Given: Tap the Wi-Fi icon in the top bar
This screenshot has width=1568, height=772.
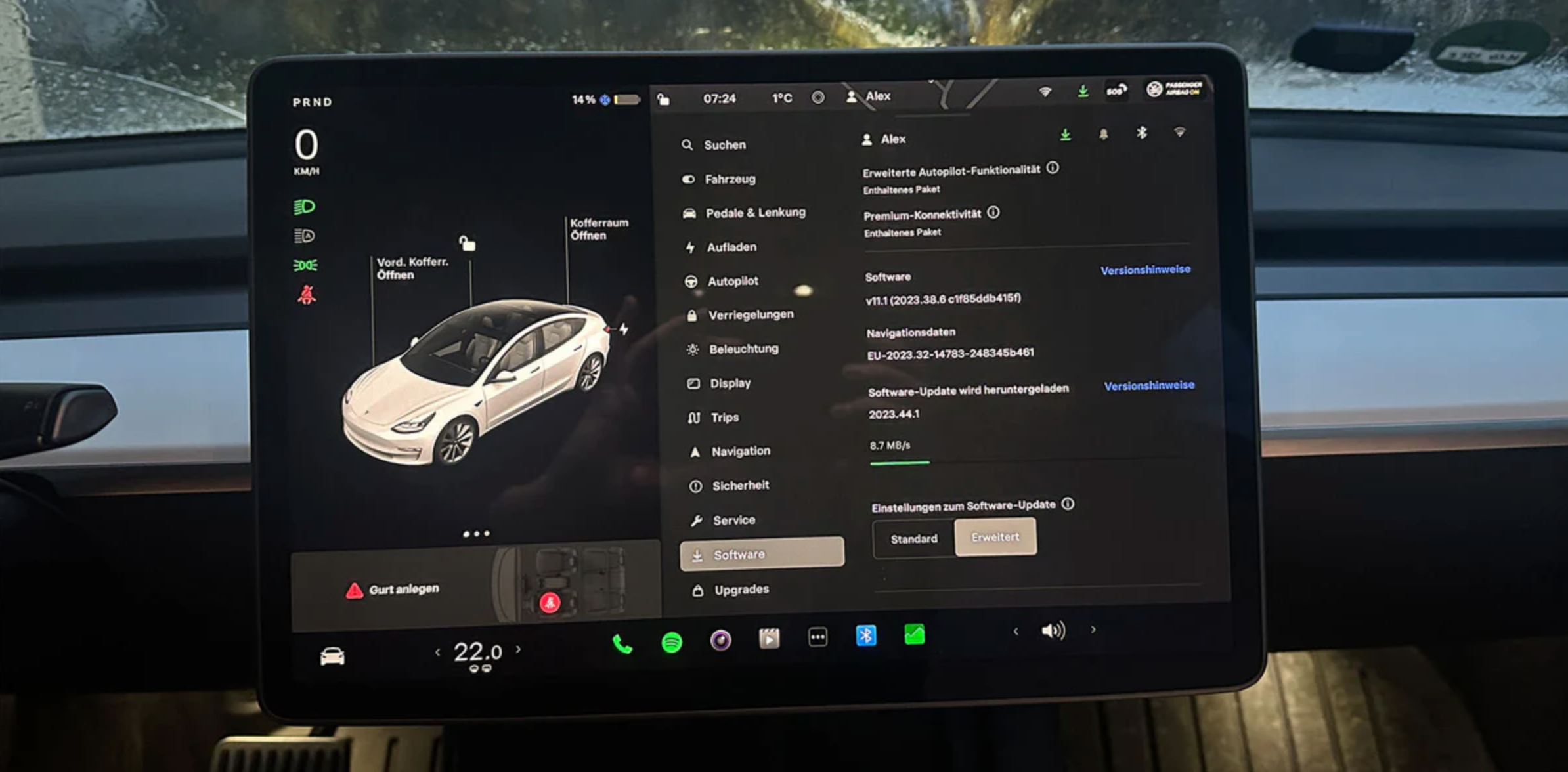Looking at the screenshot, I should pos(1045,92).
